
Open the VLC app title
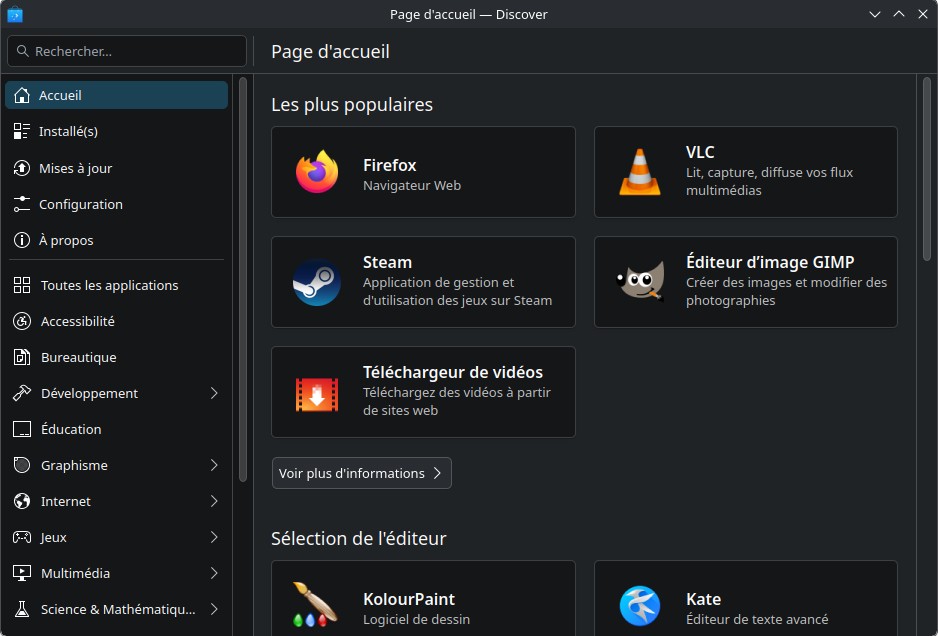coord(700,152)
